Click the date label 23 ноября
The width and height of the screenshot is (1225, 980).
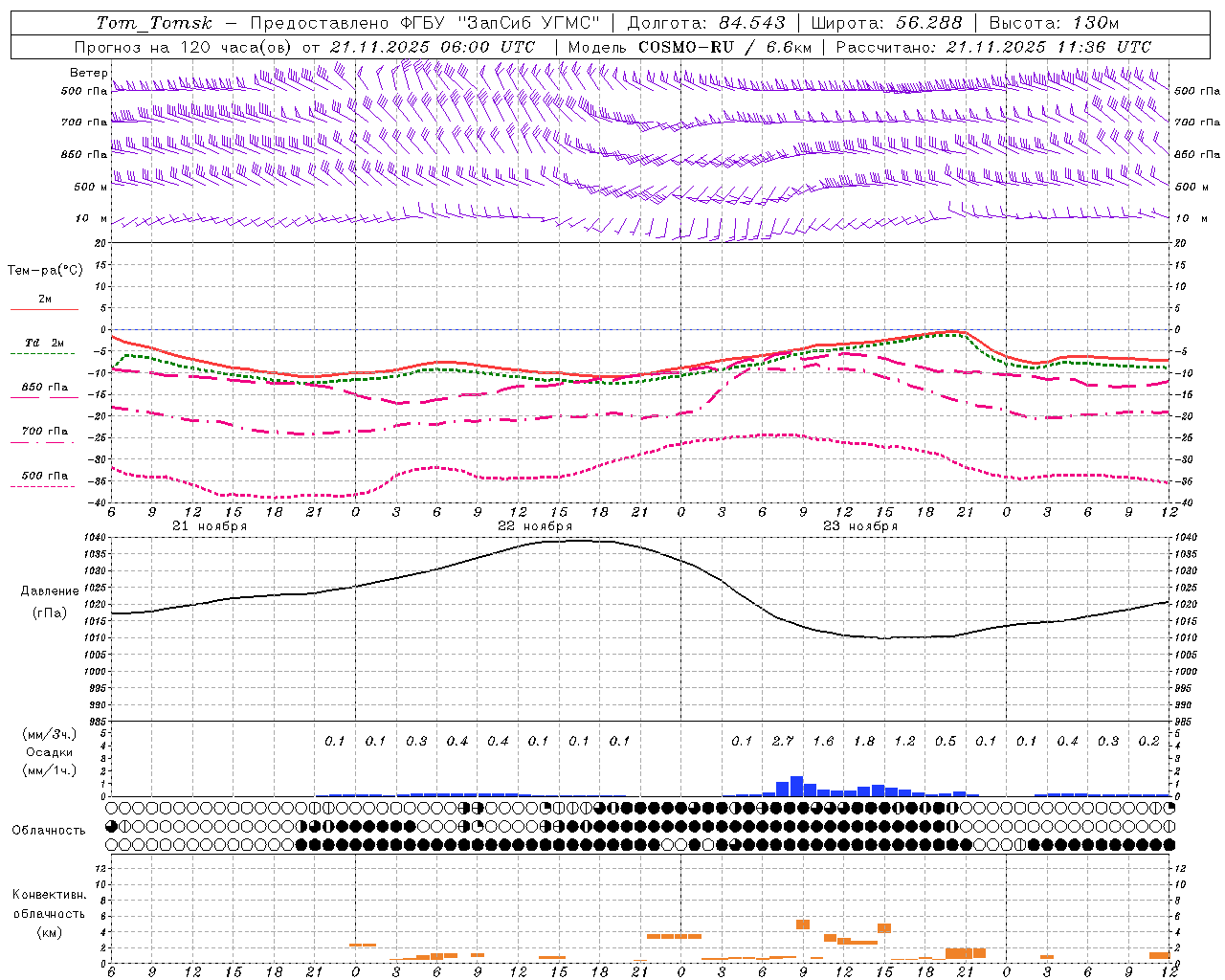(x=860, y=526)
